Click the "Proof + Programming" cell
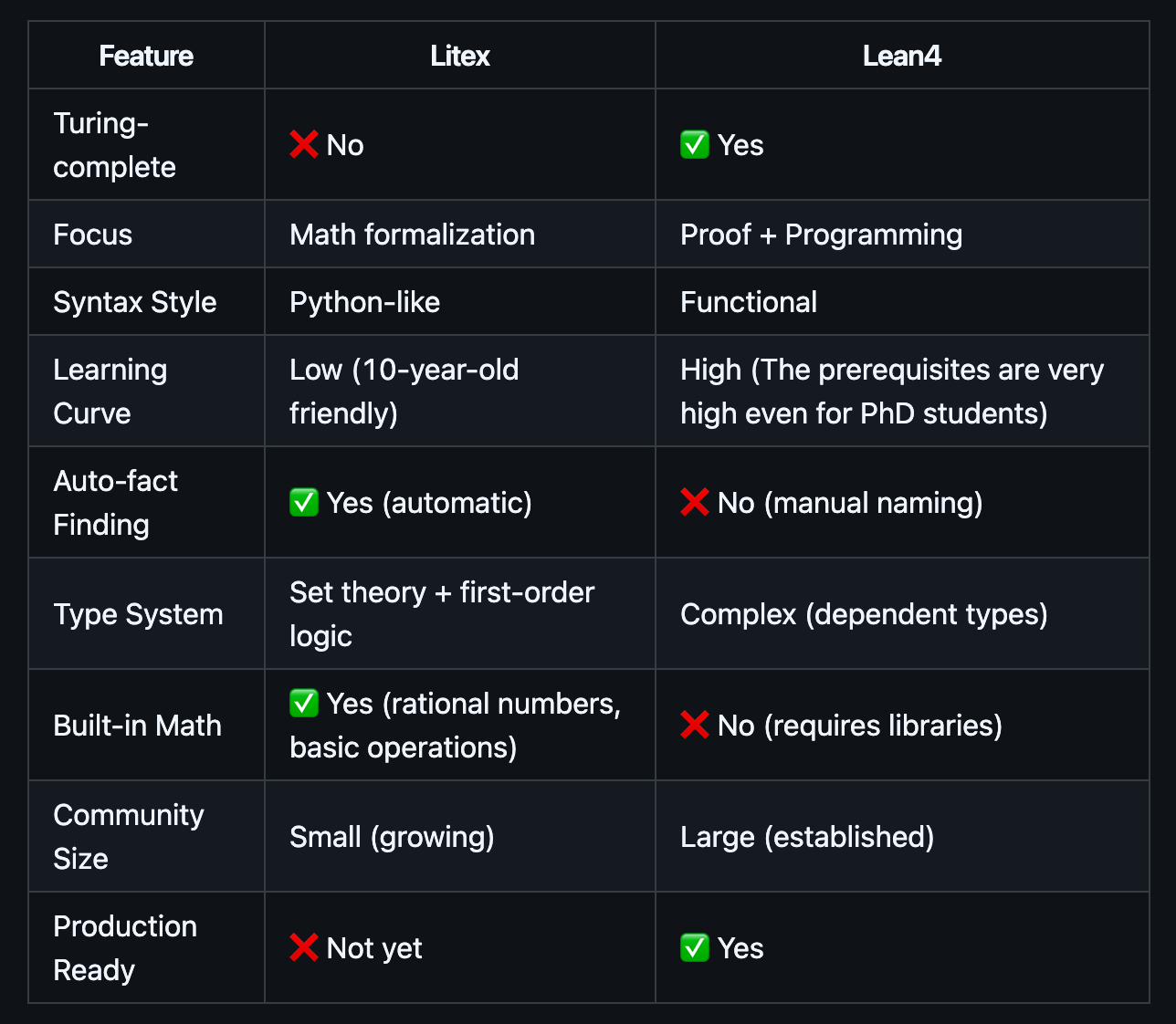The image size is (1176, 1024). pyautogui.click(x=821, y=235)
